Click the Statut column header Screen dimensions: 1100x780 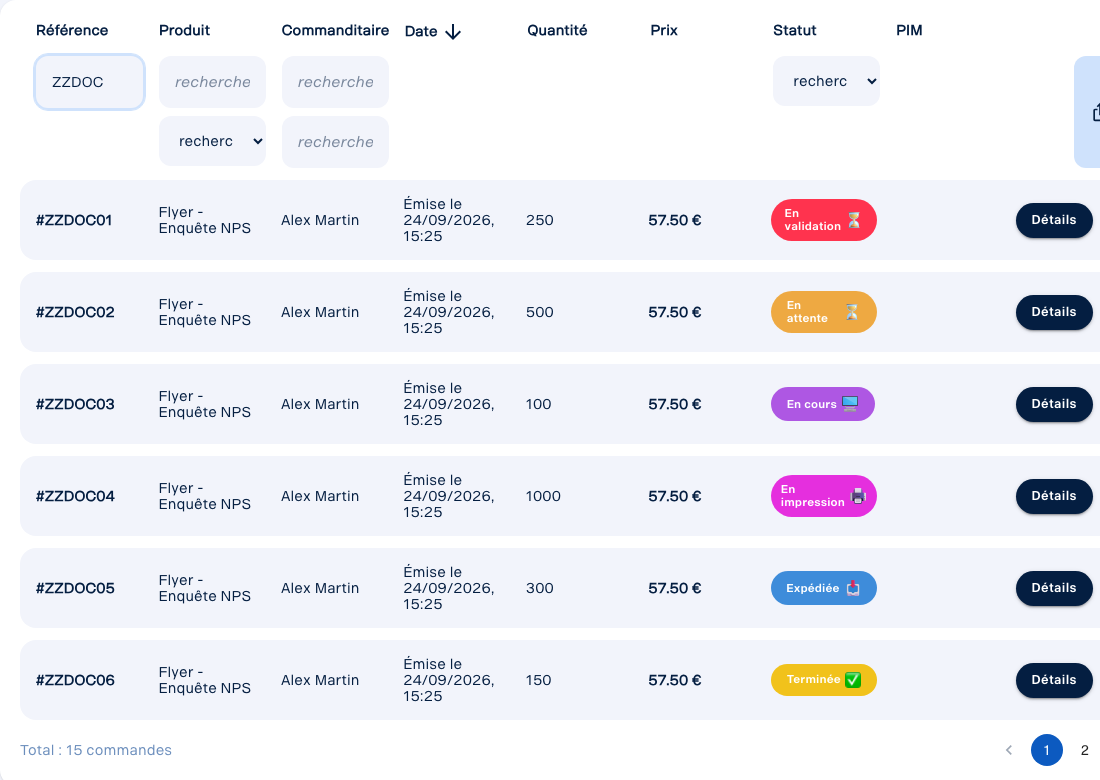[795, 30]
